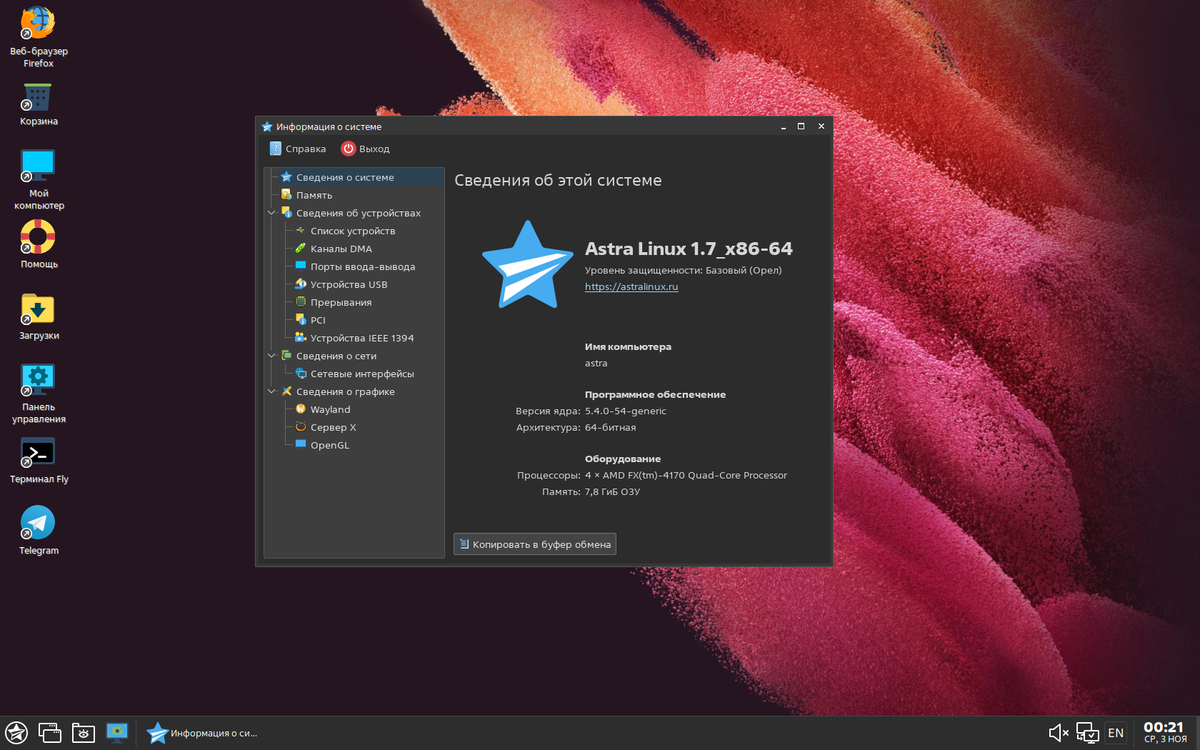Image resolution: width=1200 pixels, height=750 pixels.
Task: Open the network tray icon
Action: [1088, 733]
